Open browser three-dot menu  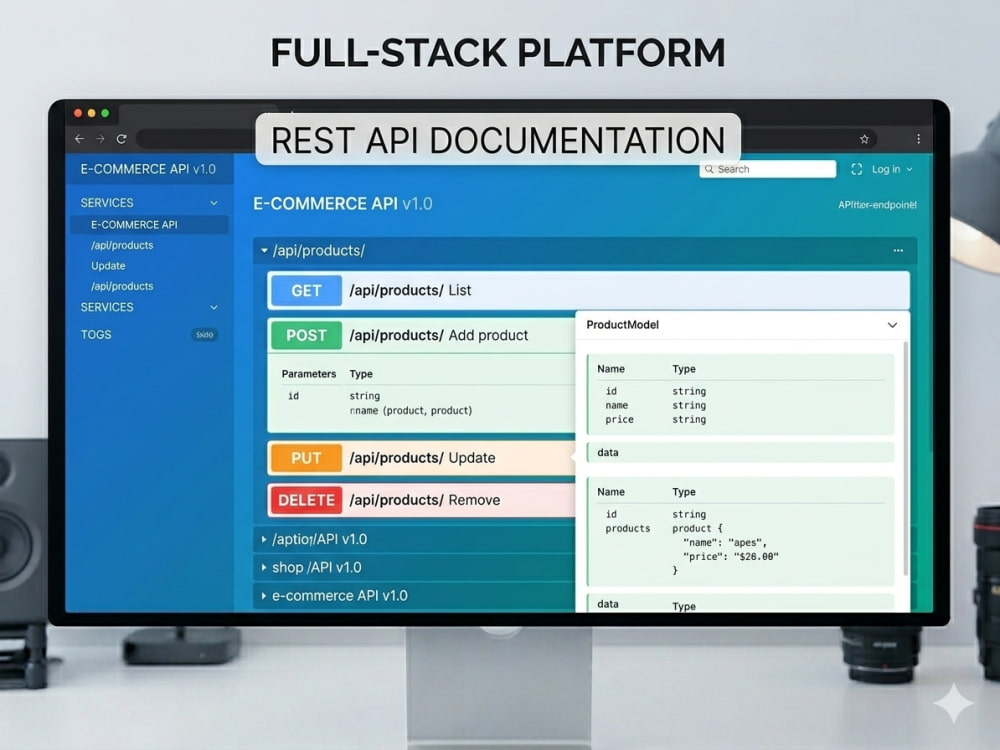pos(918,139)
